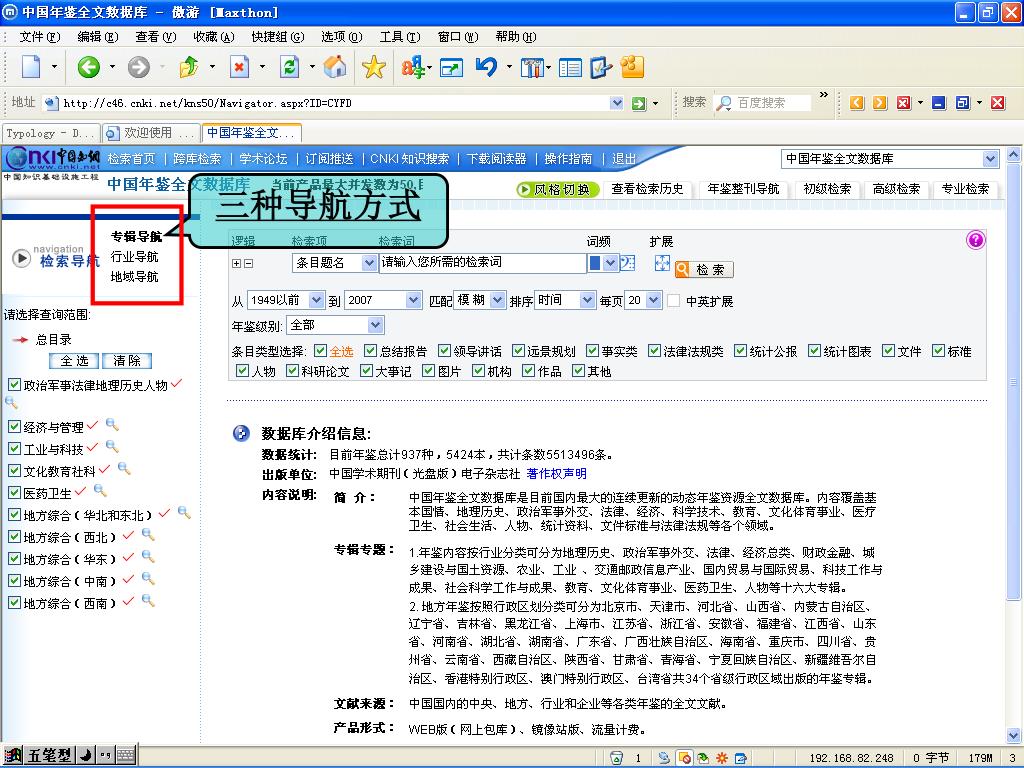Click the new page toolbar icon
Image resolution: width=1024 pixels, height=768 pixels.
31,67
